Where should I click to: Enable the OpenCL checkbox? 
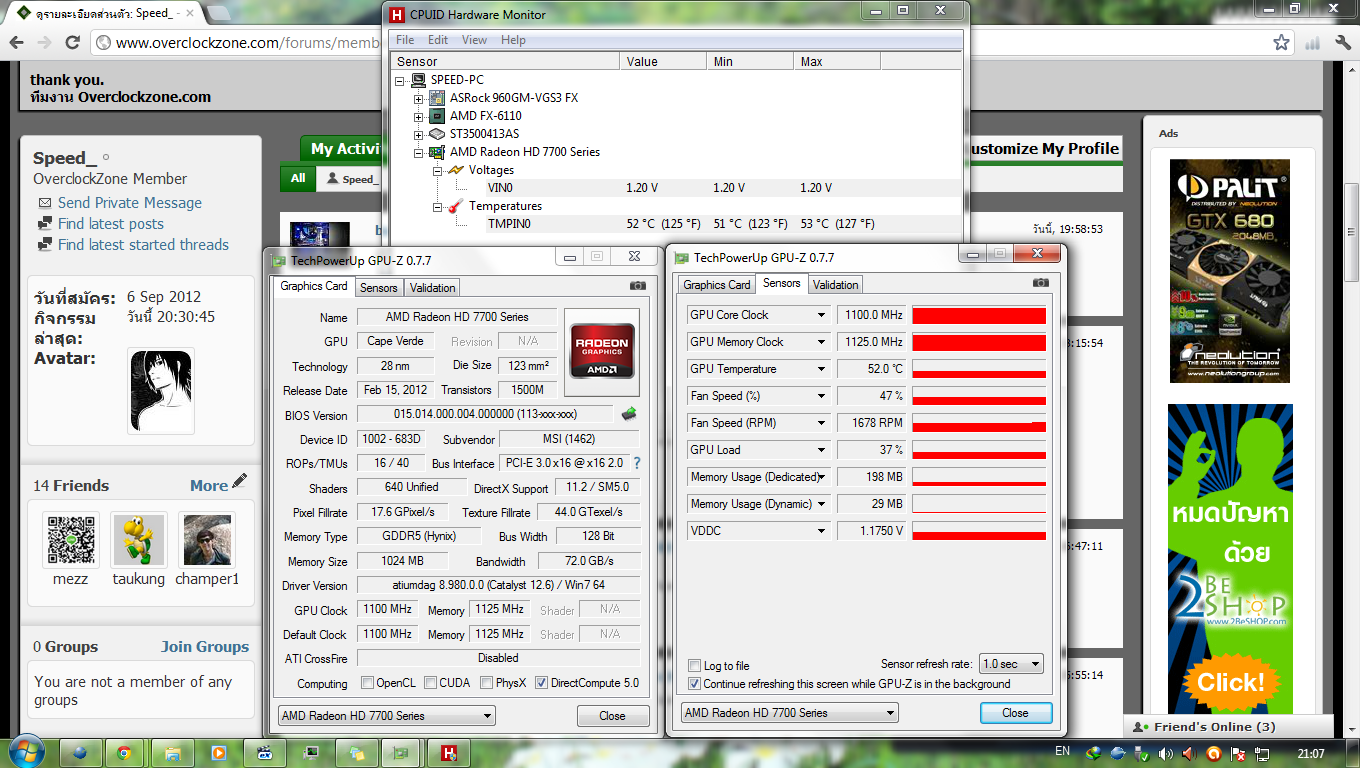368,684
